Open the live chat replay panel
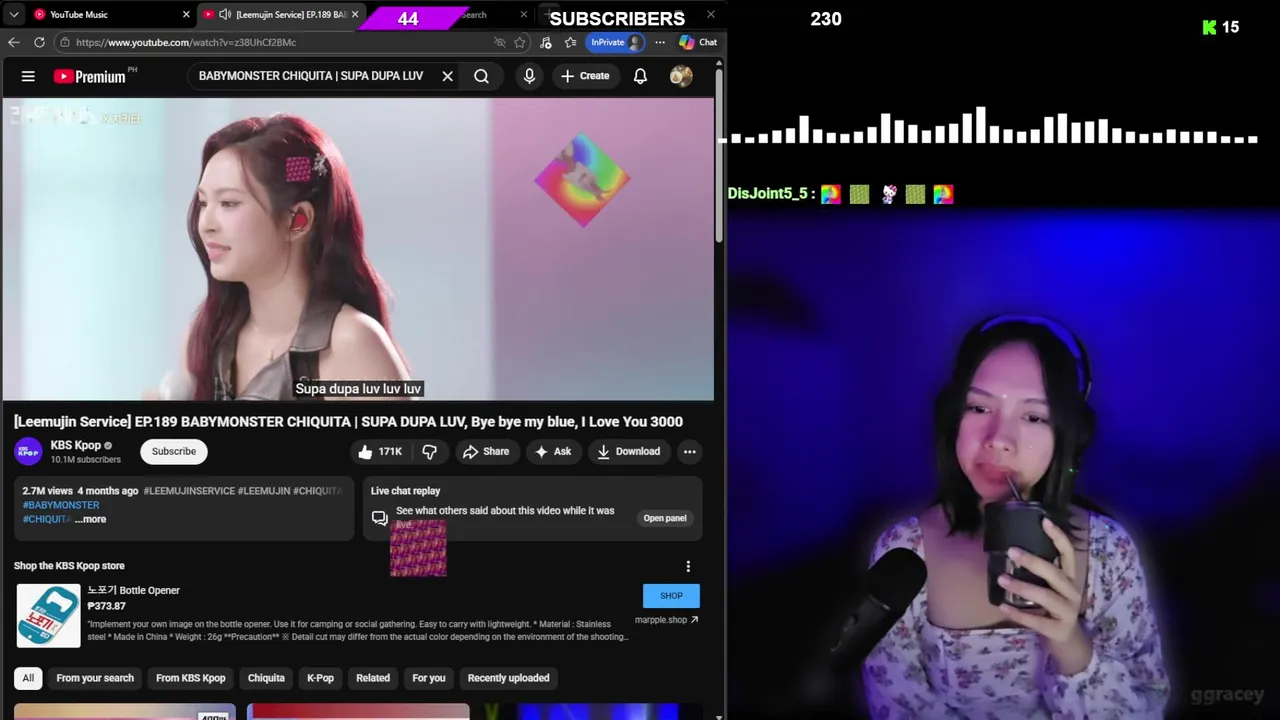Viewport: 1280px width, 720px height. coord(665,518)
